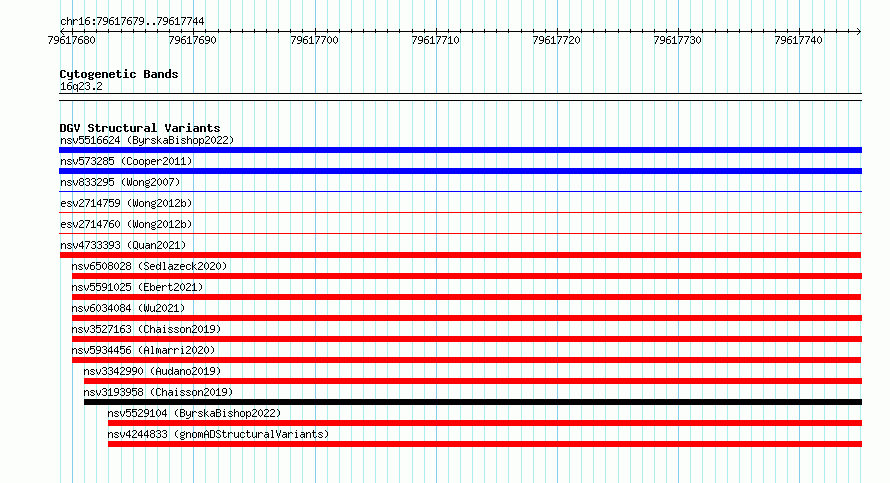The image size is (890, 483).
Task: Click the 16q23.2 cytogenetic band bar
Action: (460, 97)
